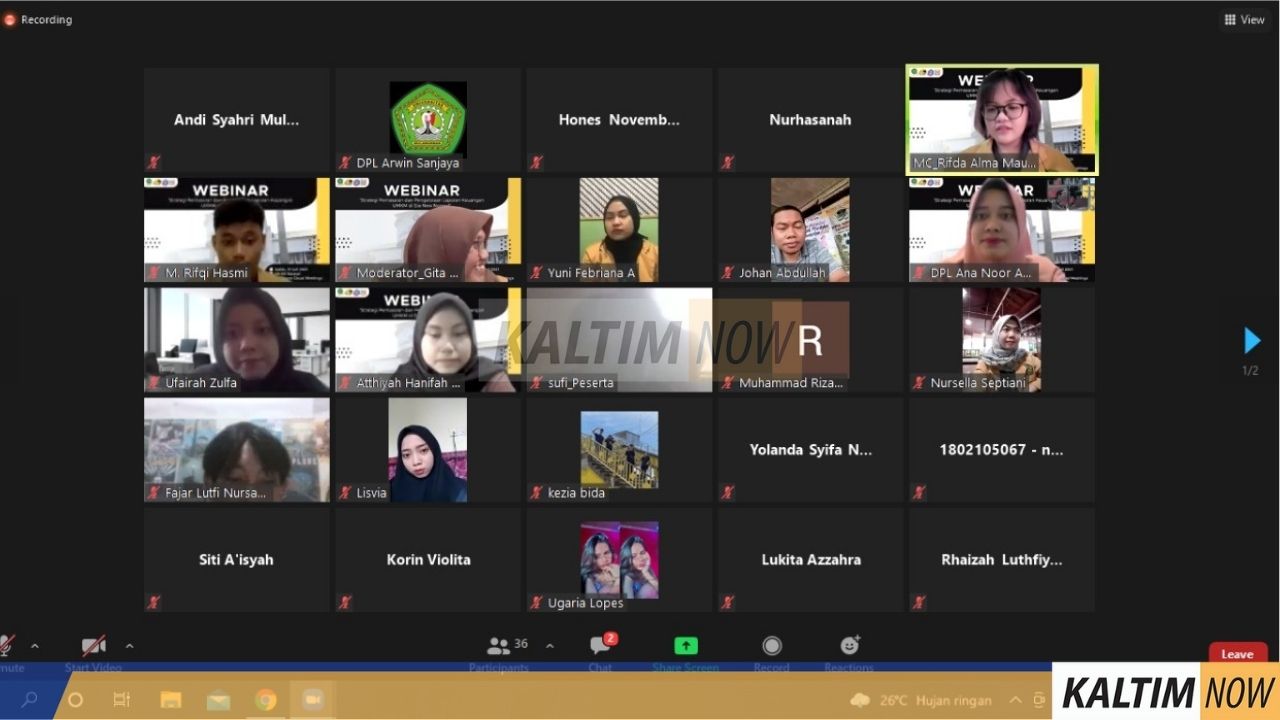Click the Windows taskbar search icon
Viewport: 1280px width, 720px height.
pos(29,700)
